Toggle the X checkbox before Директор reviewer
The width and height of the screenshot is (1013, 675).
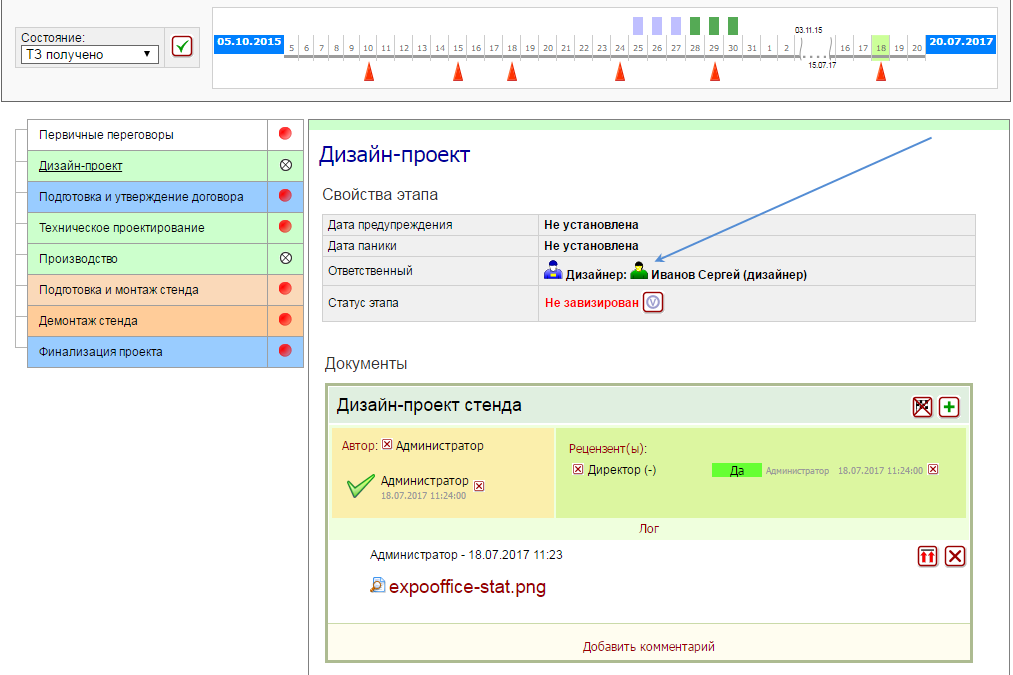pyautogui.click(x=578, y=470)
